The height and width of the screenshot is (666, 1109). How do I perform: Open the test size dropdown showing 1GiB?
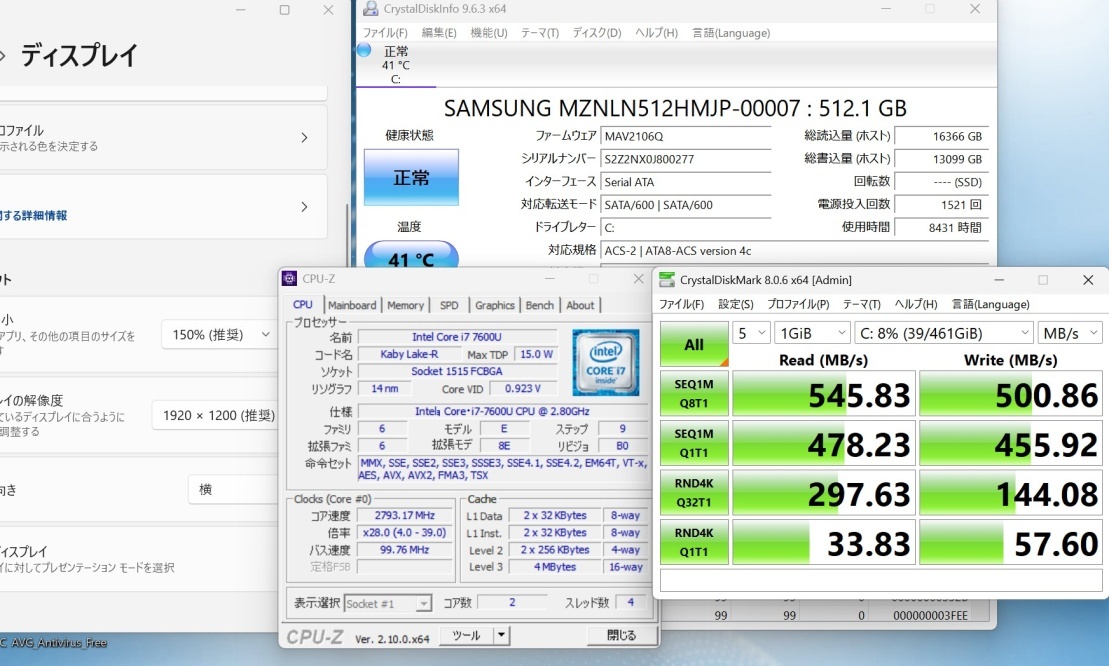(x=812, y=333)
